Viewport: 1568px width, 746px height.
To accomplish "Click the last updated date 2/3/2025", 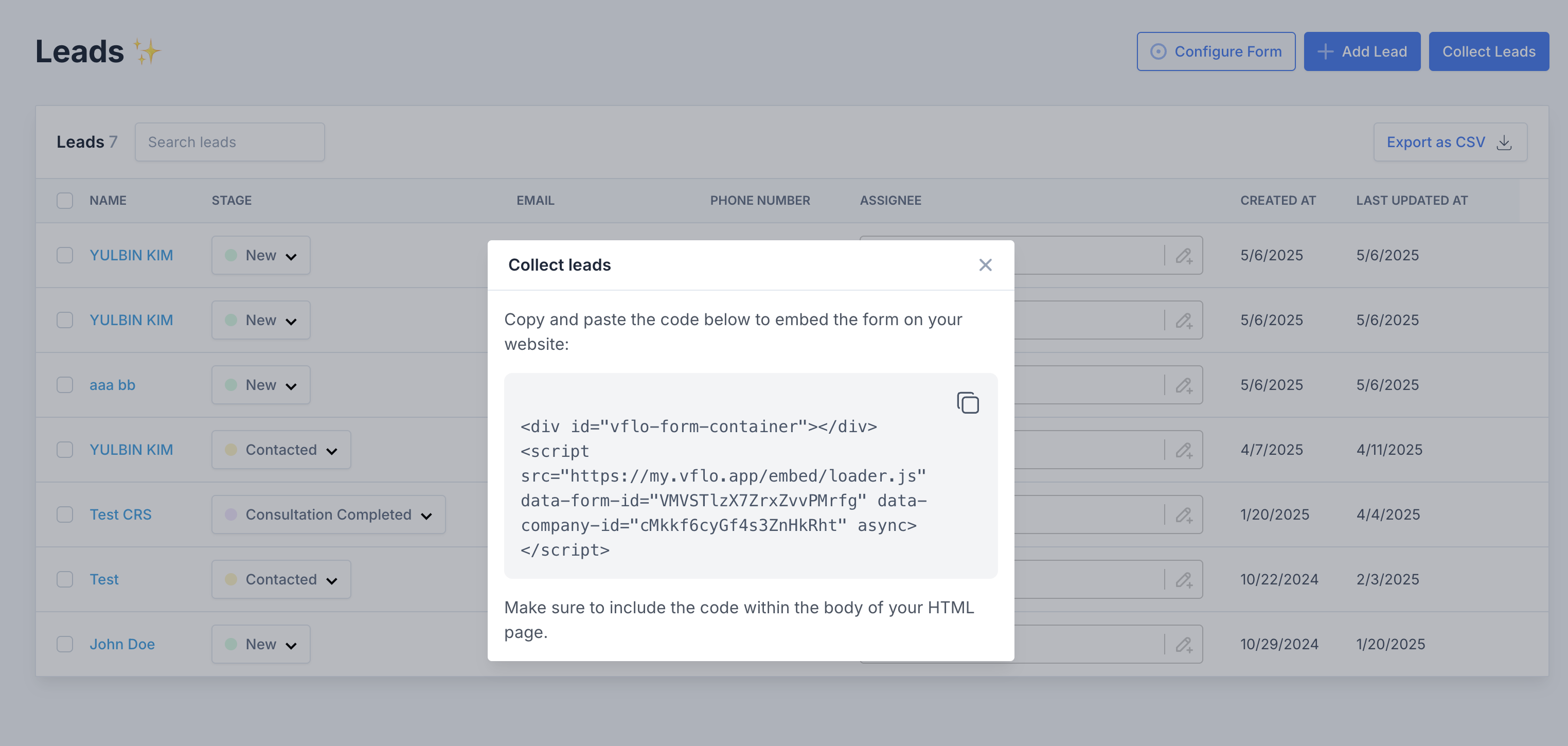I will tap(1387, 579).
